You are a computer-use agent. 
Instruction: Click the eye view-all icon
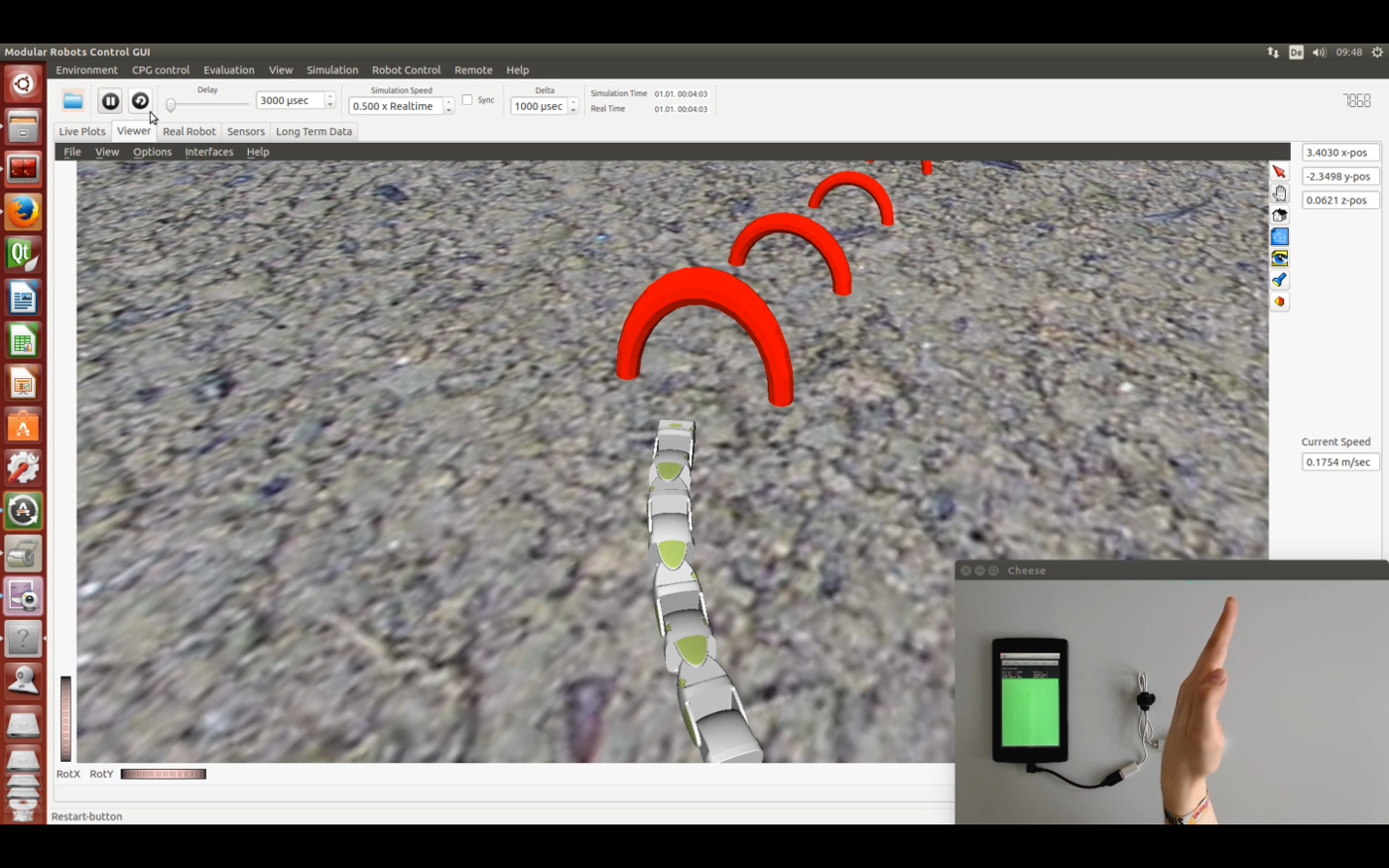[x=1279, y=258]
